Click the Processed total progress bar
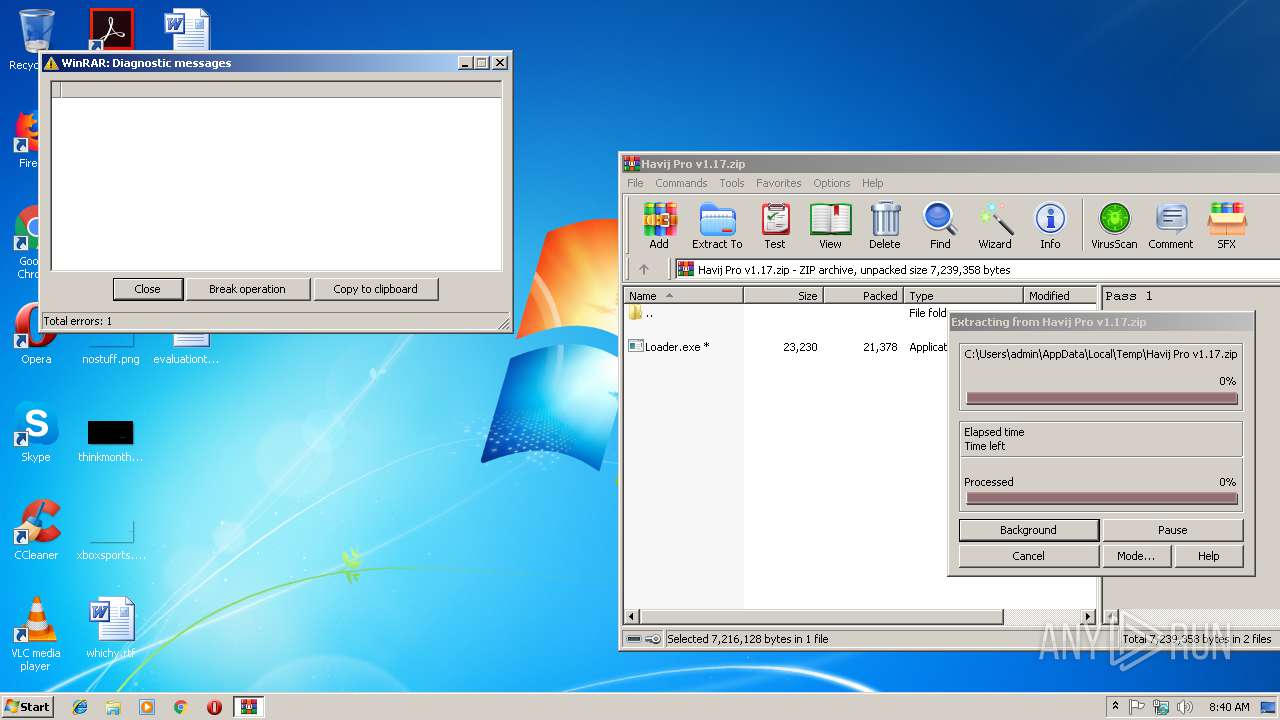Viewport: 1280px width, 720px height. point(1102,498)
